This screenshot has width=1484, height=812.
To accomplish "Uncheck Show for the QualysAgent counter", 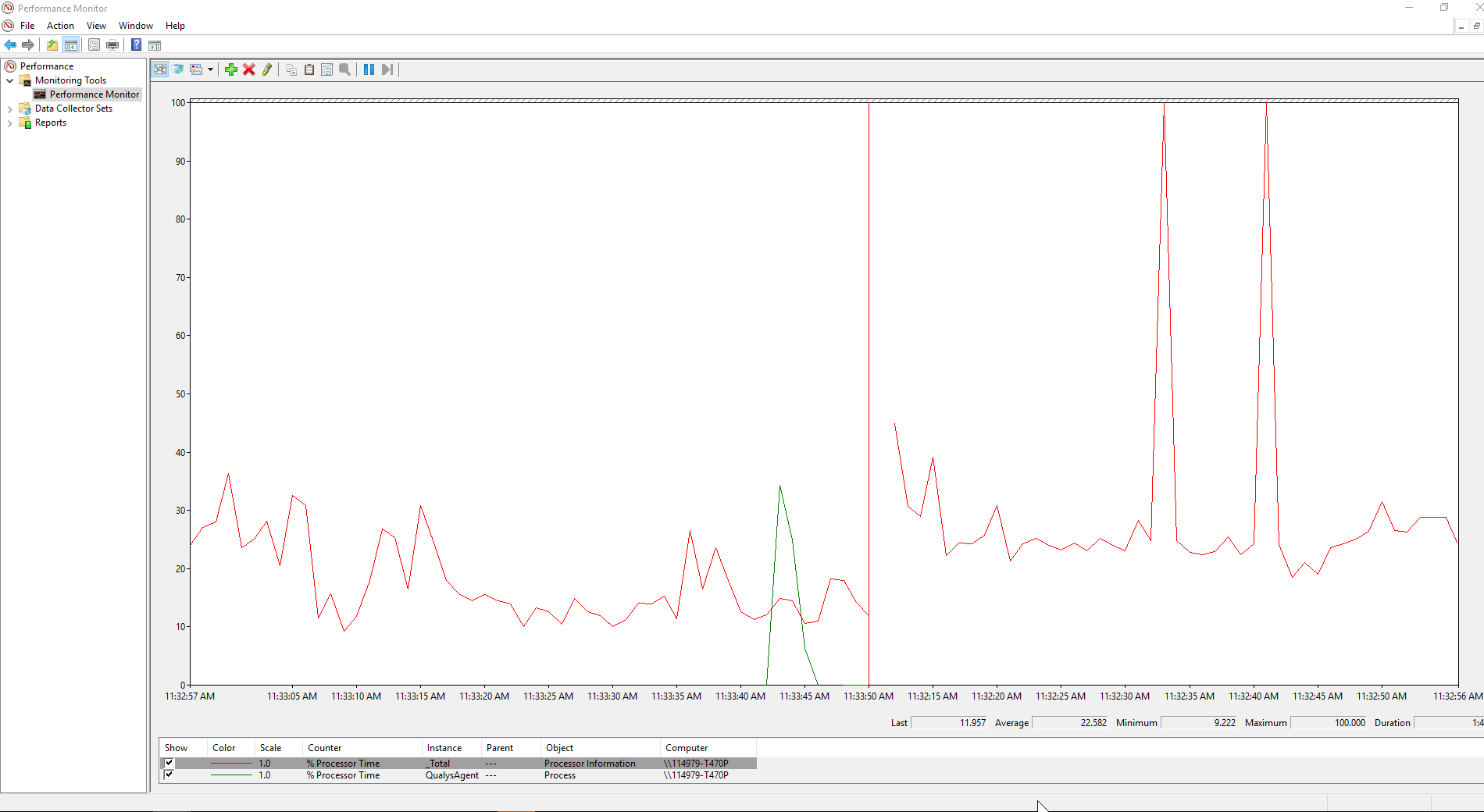I will [169, 775].
